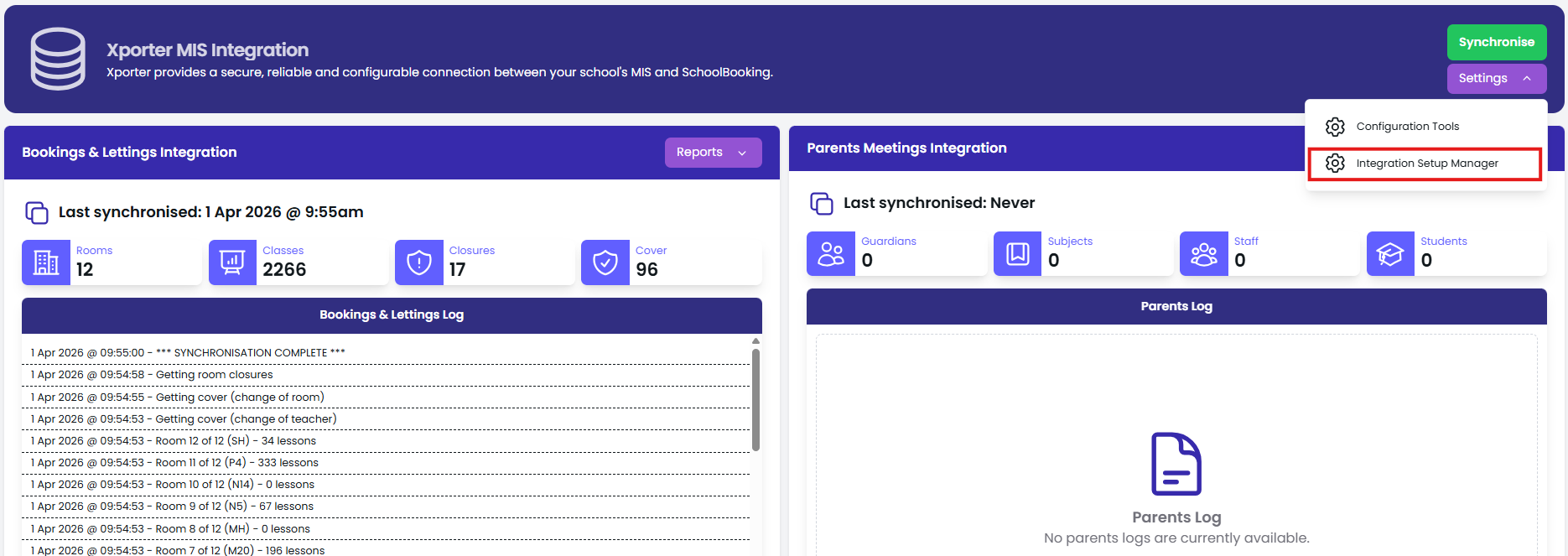Click the Bookings & Lettings Log header
The width and height of the screenshot is (1568, 556).
pyautogui.click(x=392, y=315)
